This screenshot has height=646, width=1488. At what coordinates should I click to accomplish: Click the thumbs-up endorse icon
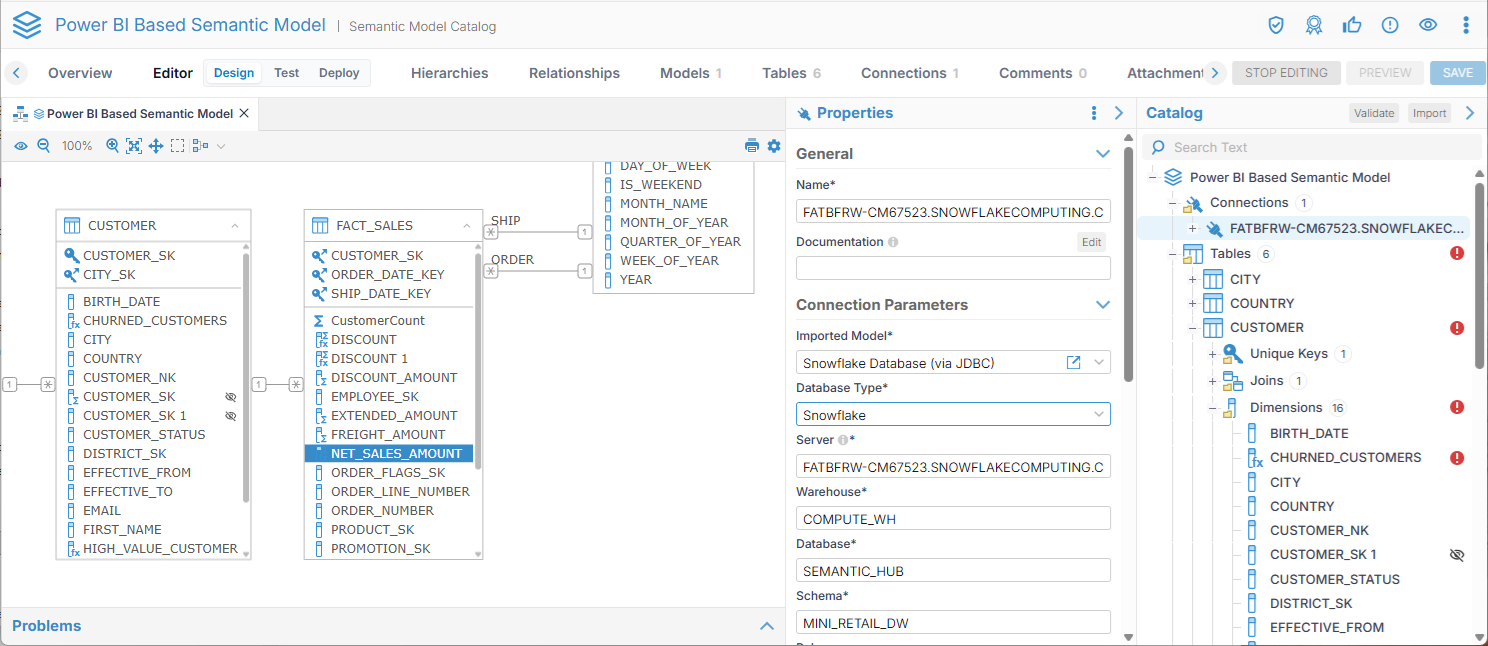tap(1352, 25)
